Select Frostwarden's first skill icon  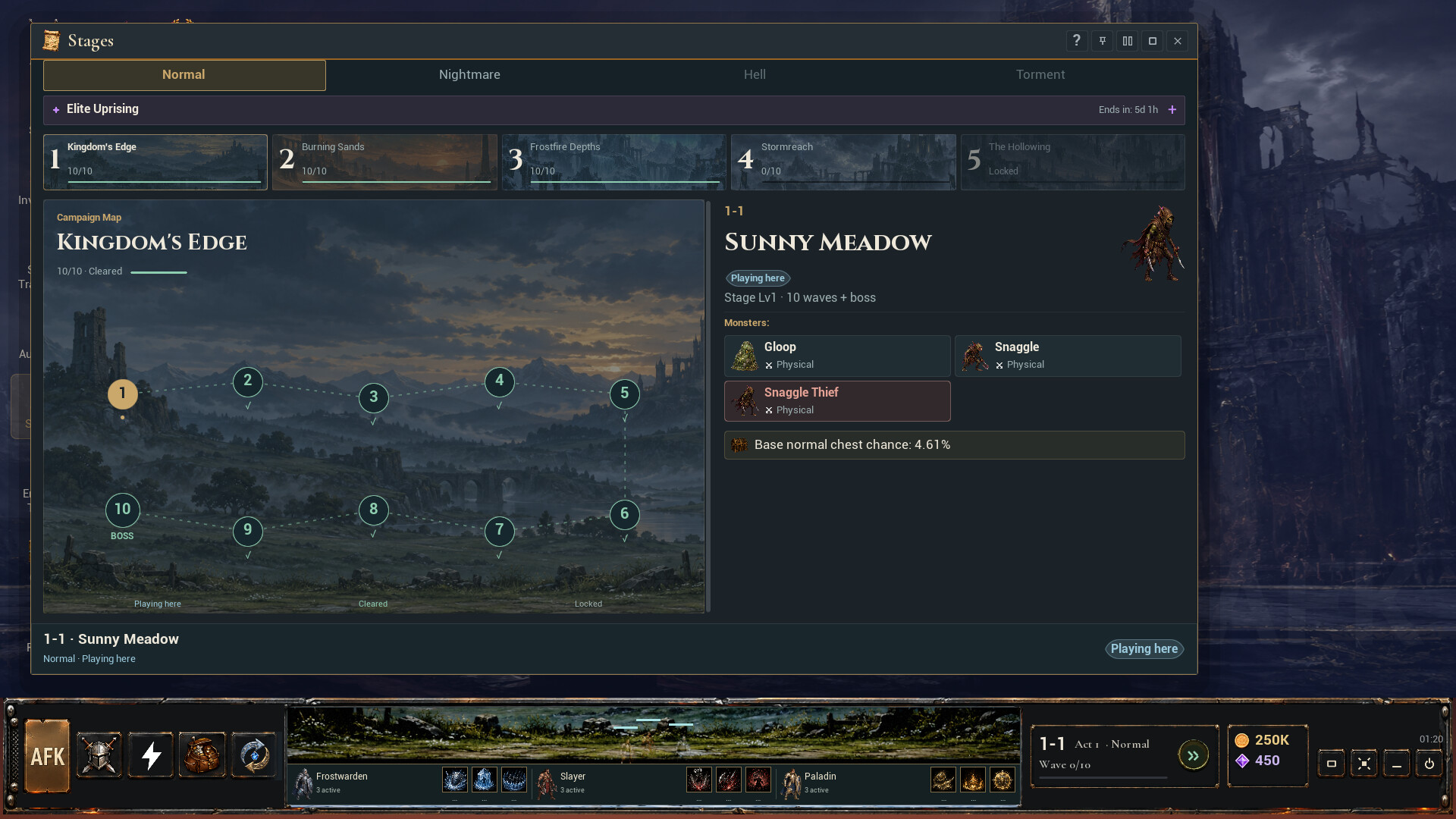coord(455,780)
